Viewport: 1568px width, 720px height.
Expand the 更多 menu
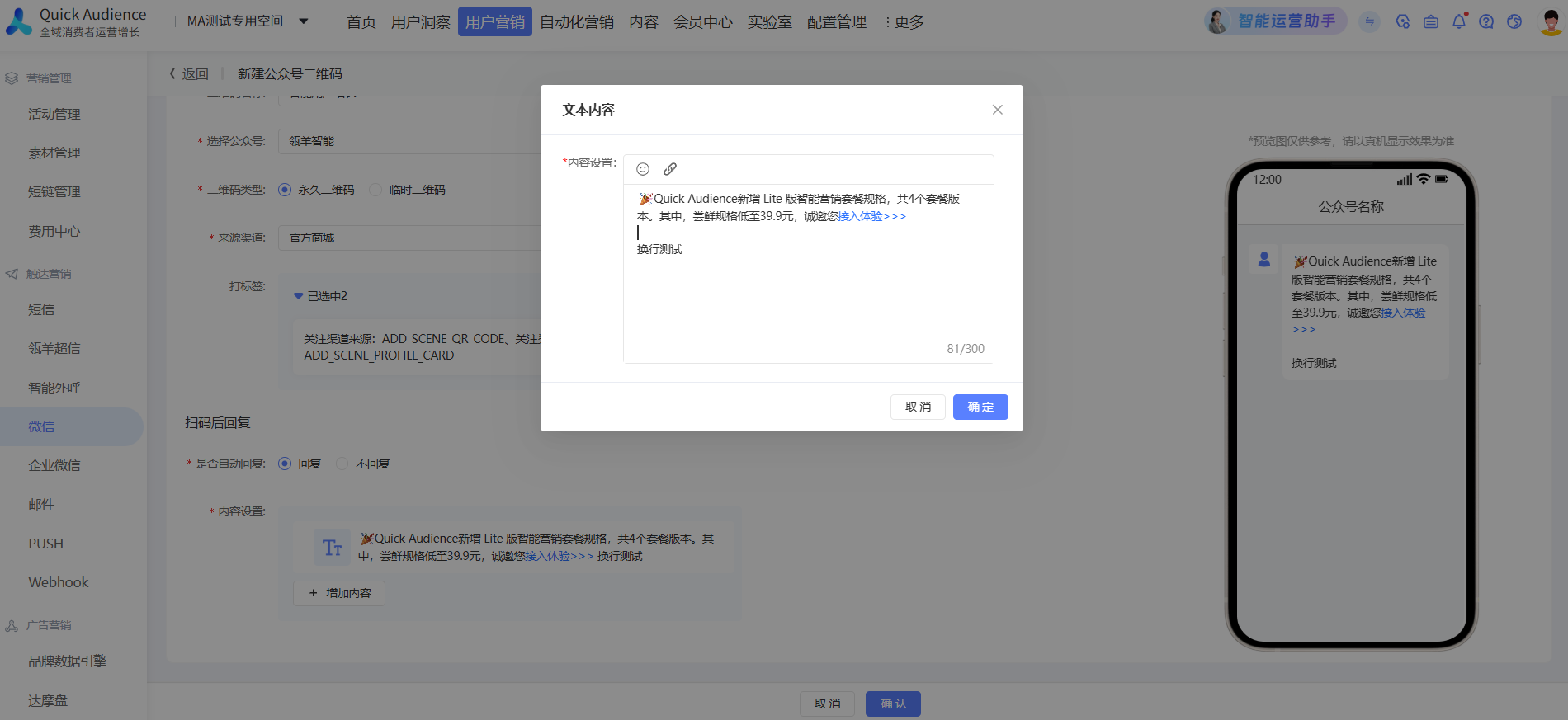[x=904, y=21]
